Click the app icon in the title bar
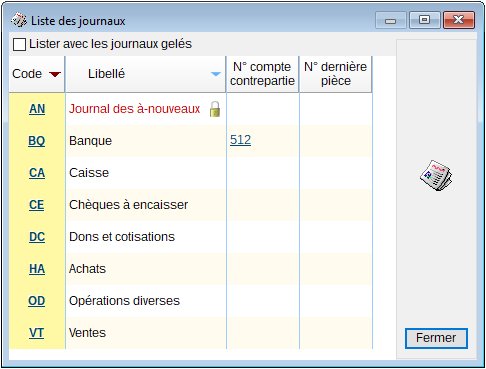Image resolution: width=486 pixels, height=369 pixels. tap(19, 20)
